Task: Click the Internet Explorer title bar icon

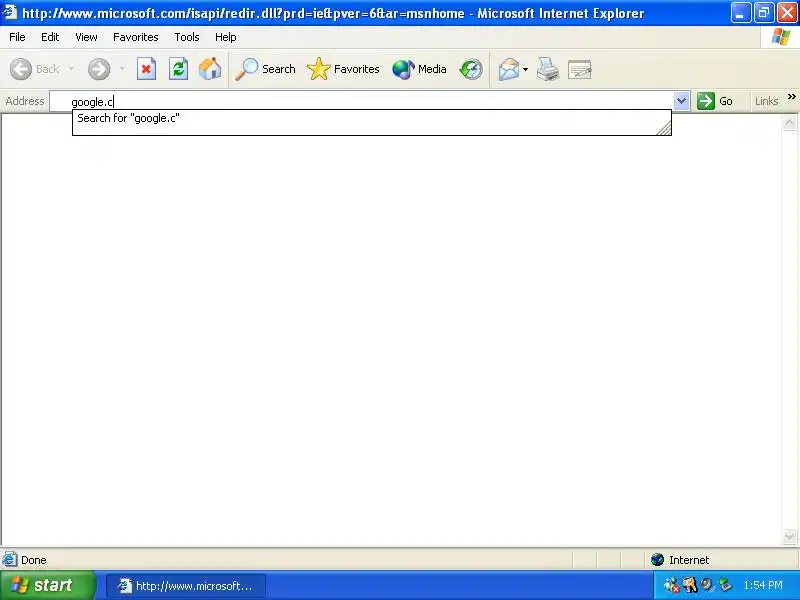Action: (x=10, y=12)
